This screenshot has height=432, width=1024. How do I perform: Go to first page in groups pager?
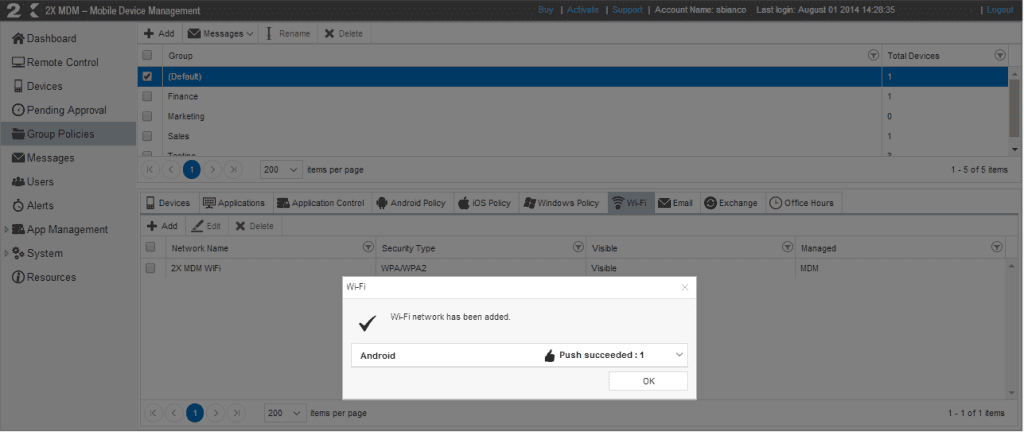click(x=151, y=170)
